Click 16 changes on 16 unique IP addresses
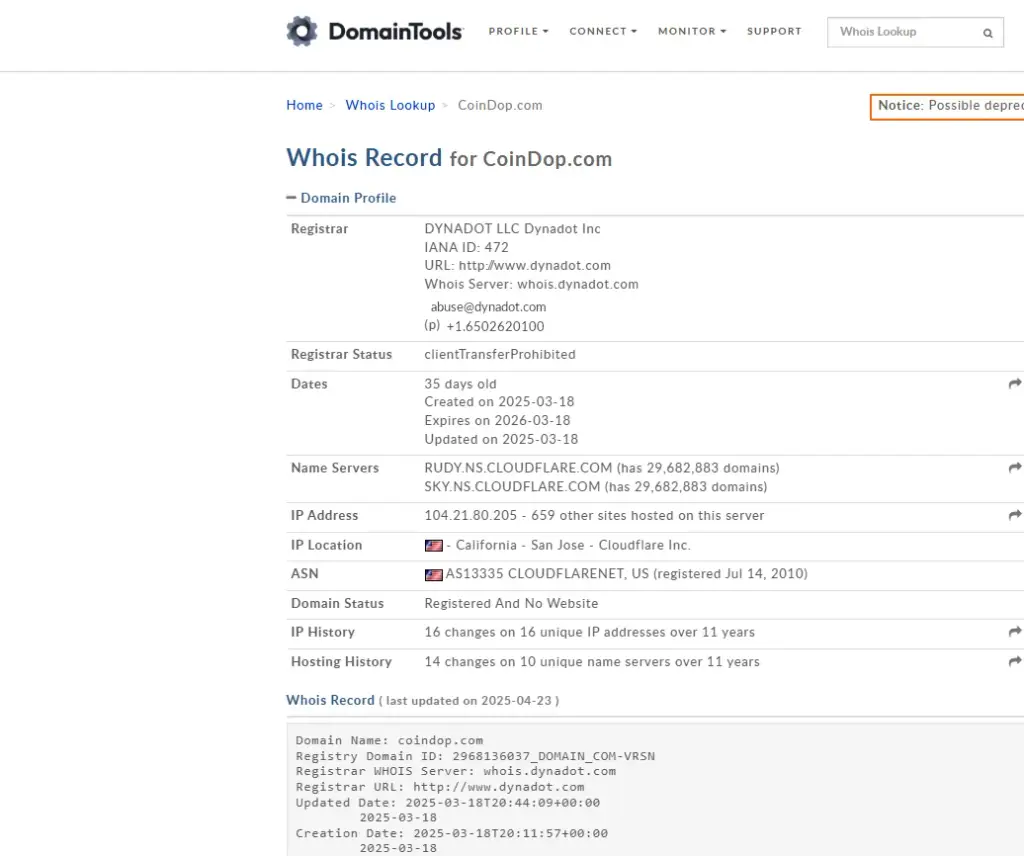 pyautogui.click(x=589, y=632)
